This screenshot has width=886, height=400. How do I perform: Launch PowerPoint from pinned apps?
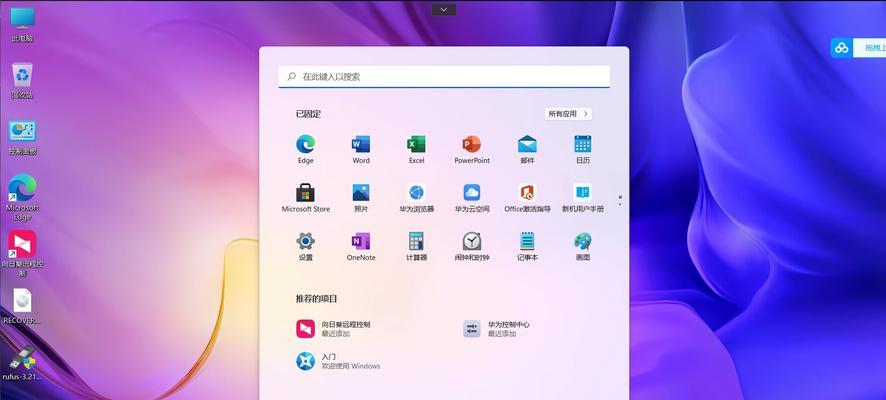(x=472, y=149)
